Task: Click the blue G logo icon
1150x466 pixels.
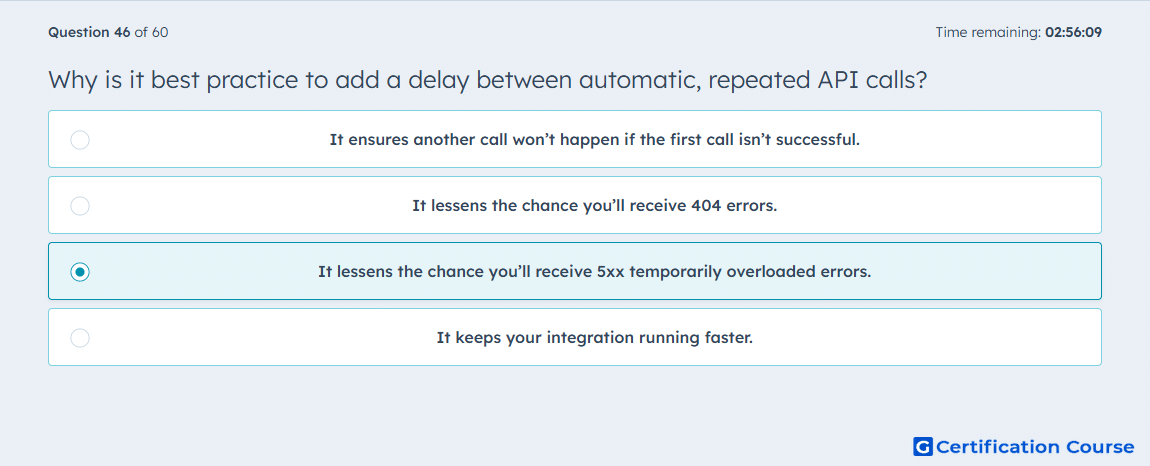Action: (x=923, y=446)
